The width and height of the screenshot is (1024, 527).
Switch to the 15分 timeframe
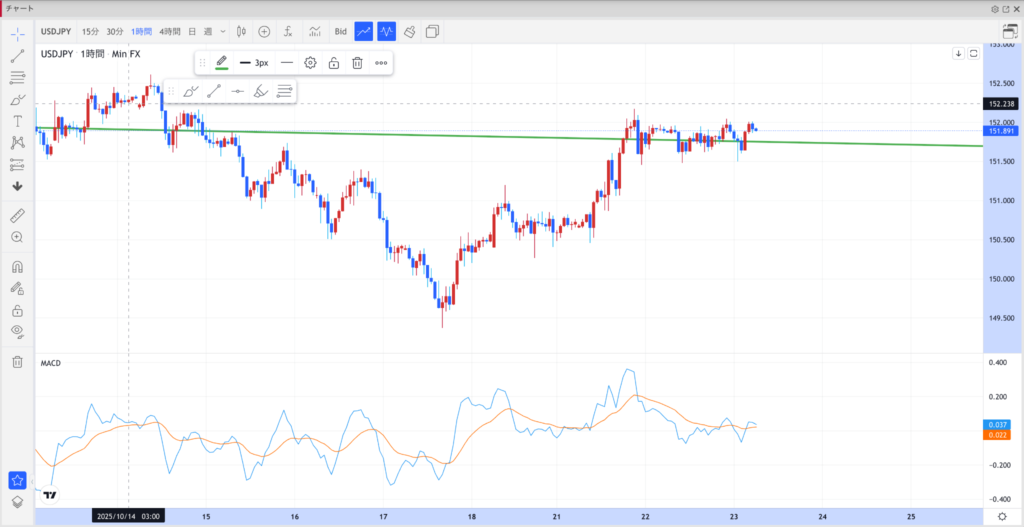(90, 32)
